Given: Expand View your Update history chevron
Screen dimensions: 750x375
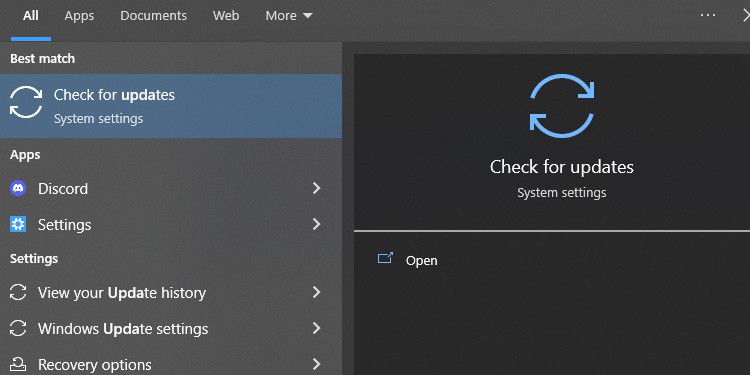Looking at the screenshot, I should 316,292.
